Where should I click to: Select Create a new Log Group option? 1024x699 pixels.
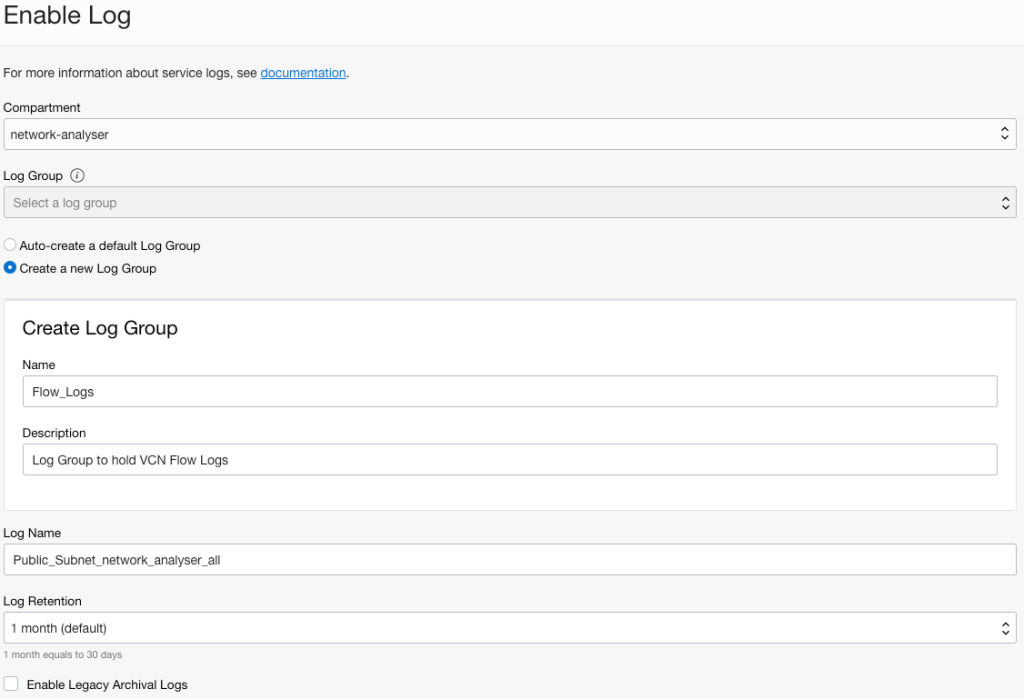(x=10, y=268)
